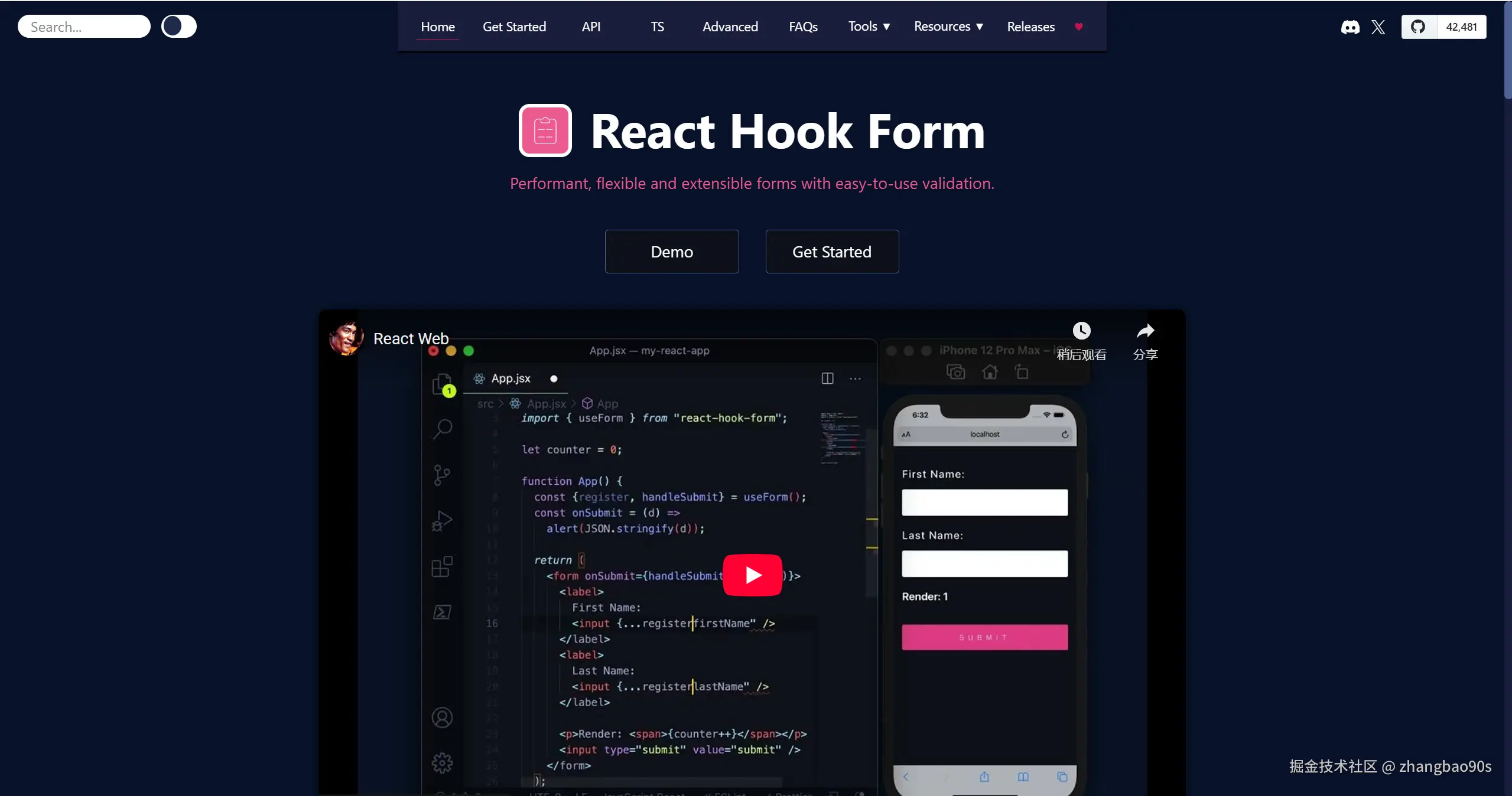
Task: Click the video channel avatar
Action: (x=346, y=338)
